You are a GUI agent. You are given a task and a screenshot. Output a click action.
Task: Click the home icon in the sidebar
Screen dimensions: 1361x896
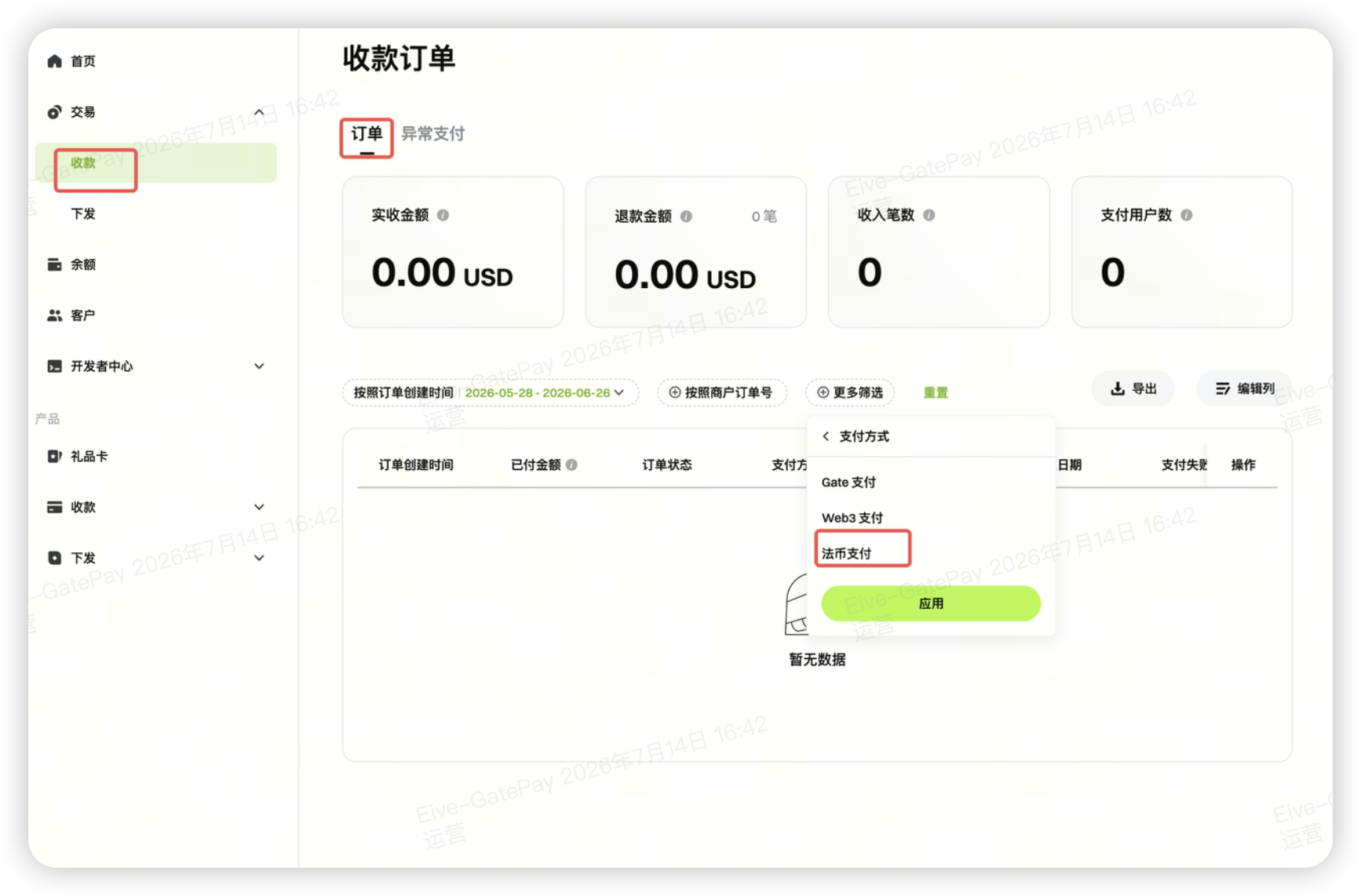pyautogui.click(x=54, y=61)
